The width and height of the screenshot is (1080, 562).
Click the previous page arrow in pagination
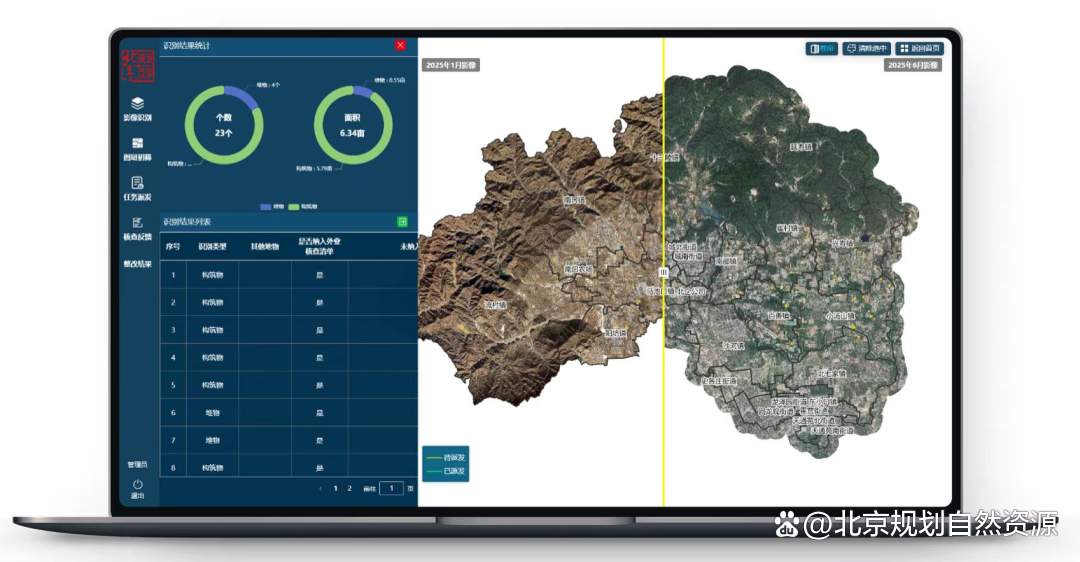[x=320, y=488]
